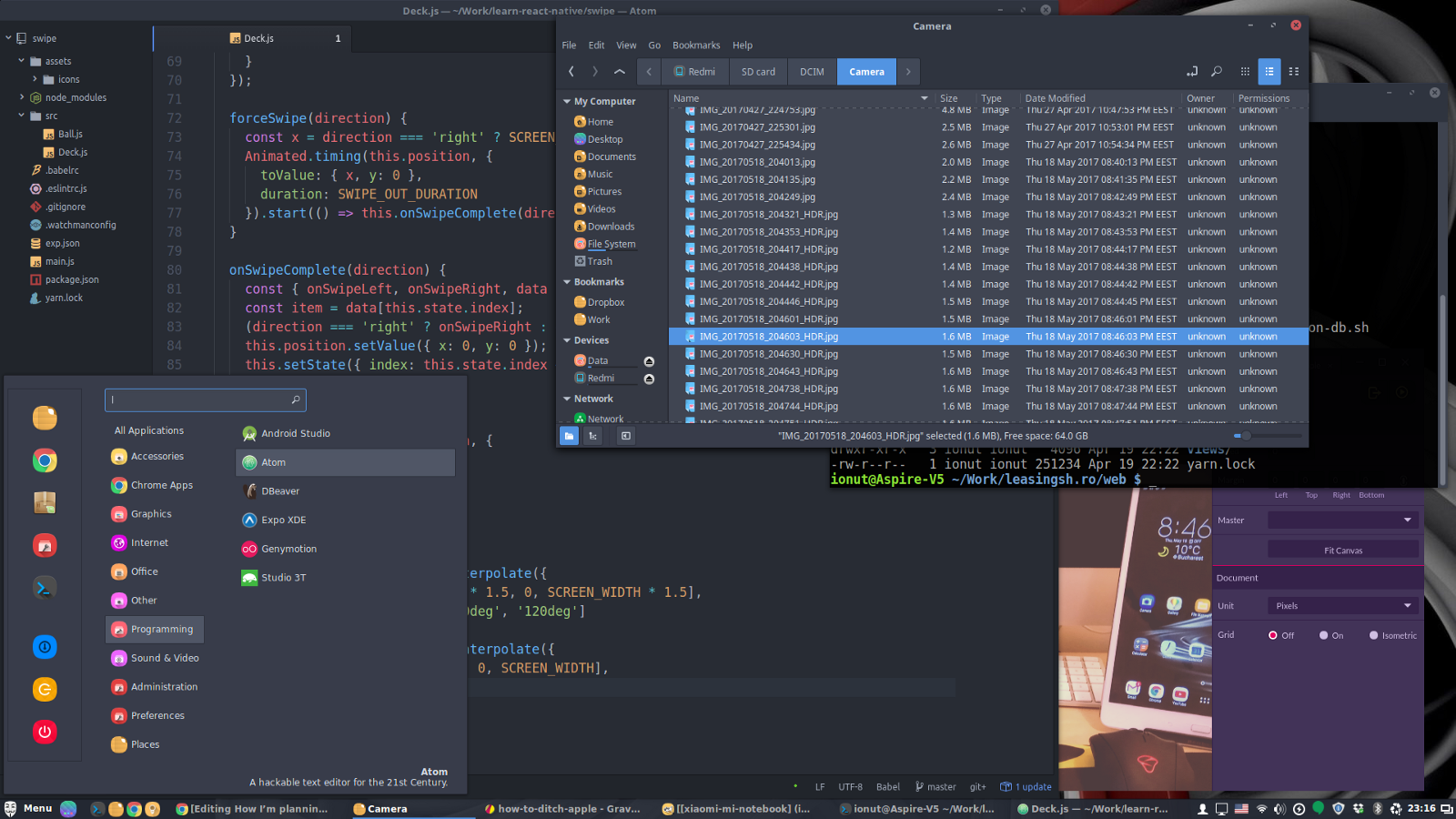The image size is (1456, 819).
Task: Open the Master dropdown
Action: coord(1342,521)
